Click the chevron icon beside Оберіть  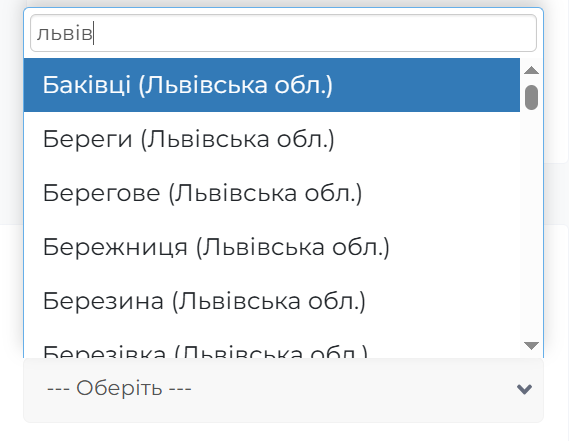point(524,389)
